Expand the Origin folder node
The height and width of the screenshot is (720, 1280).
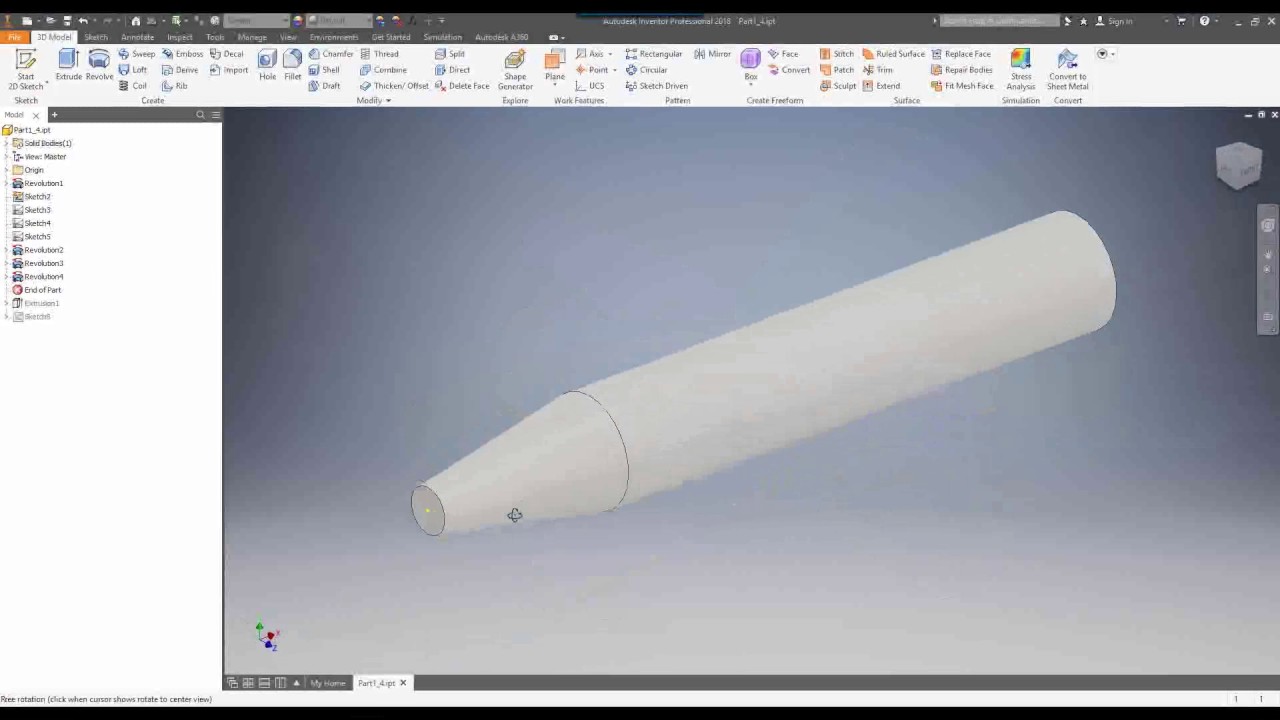6,170
